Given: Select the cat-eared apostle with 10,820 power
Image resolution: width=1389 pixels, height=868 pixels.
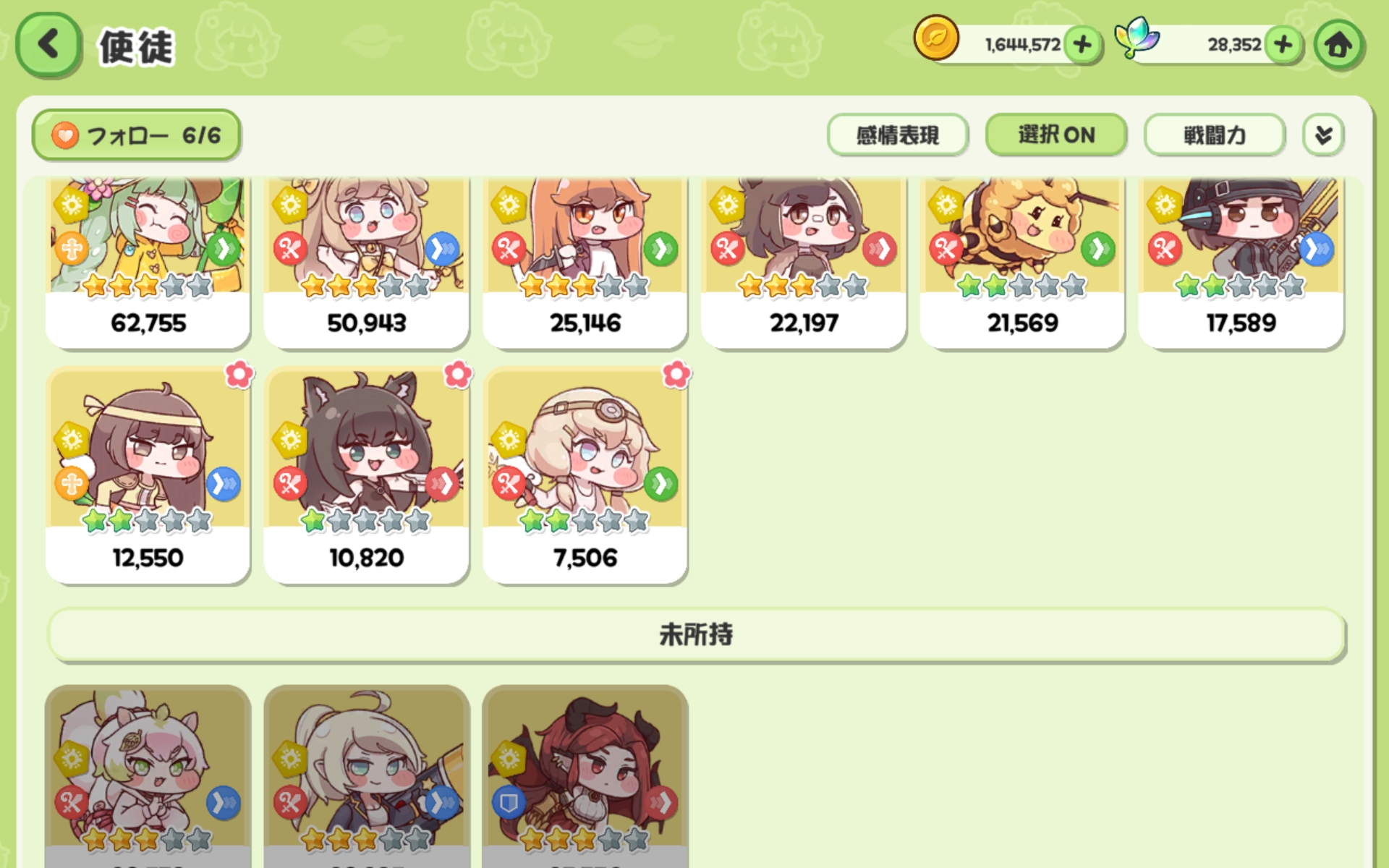Looking at the screenshot, I should pos(367,475).
